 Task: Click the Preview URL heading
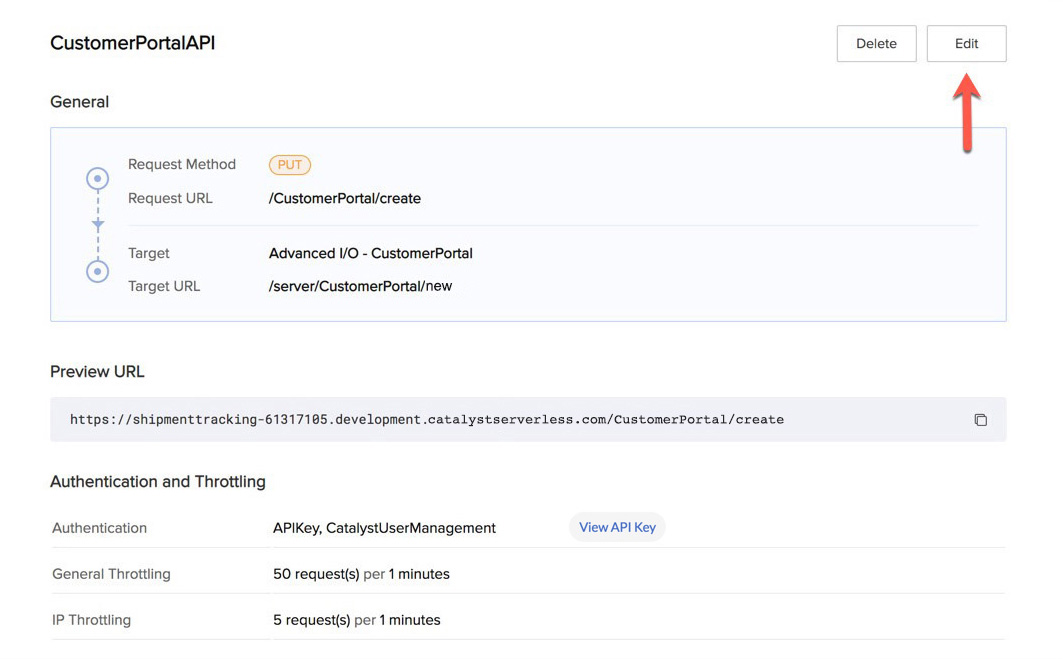point(97,371)
